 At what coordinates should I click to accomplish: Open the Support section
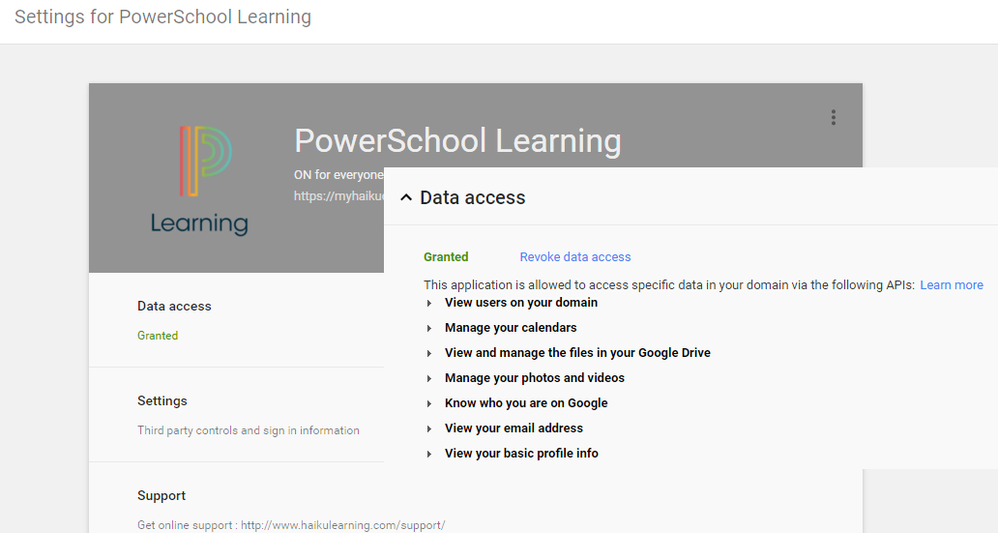click(162, 496)
